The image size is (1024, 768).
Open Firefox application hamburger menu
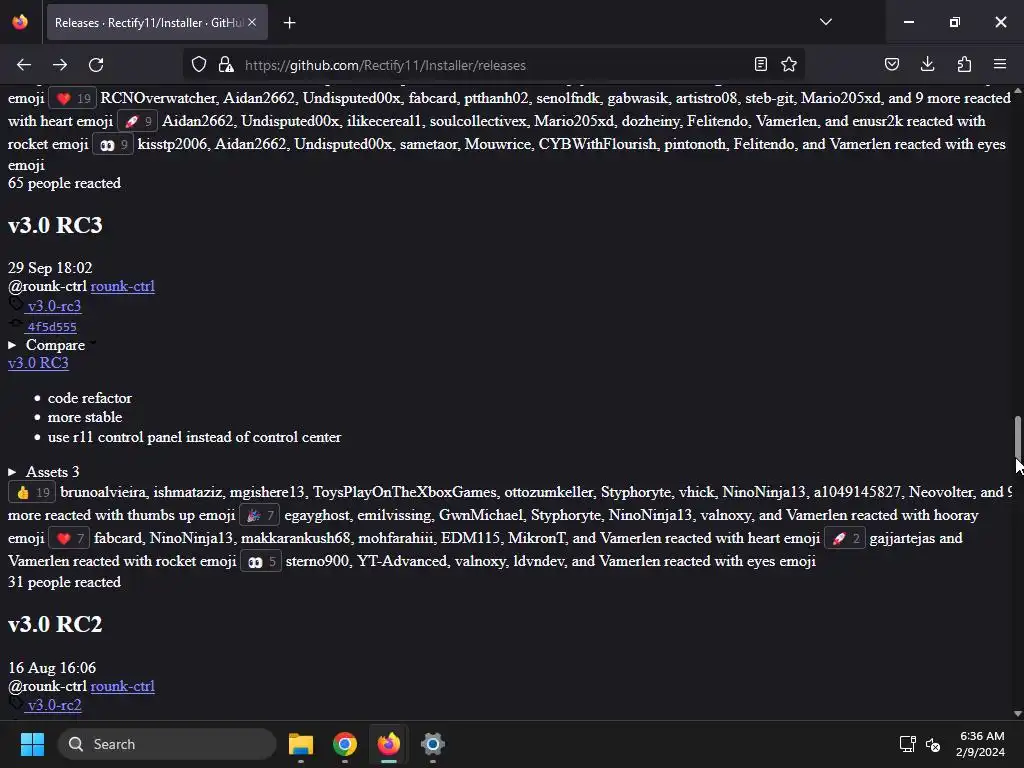point(1000,65)
